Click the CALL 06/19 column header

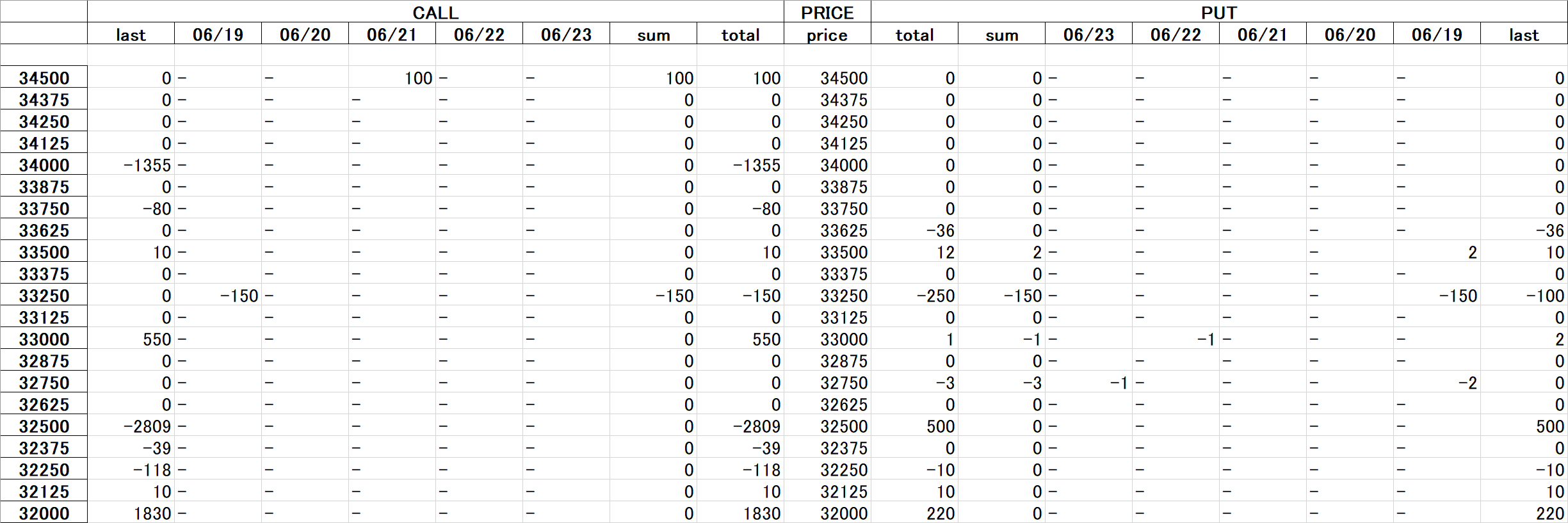tap(218, 35)
